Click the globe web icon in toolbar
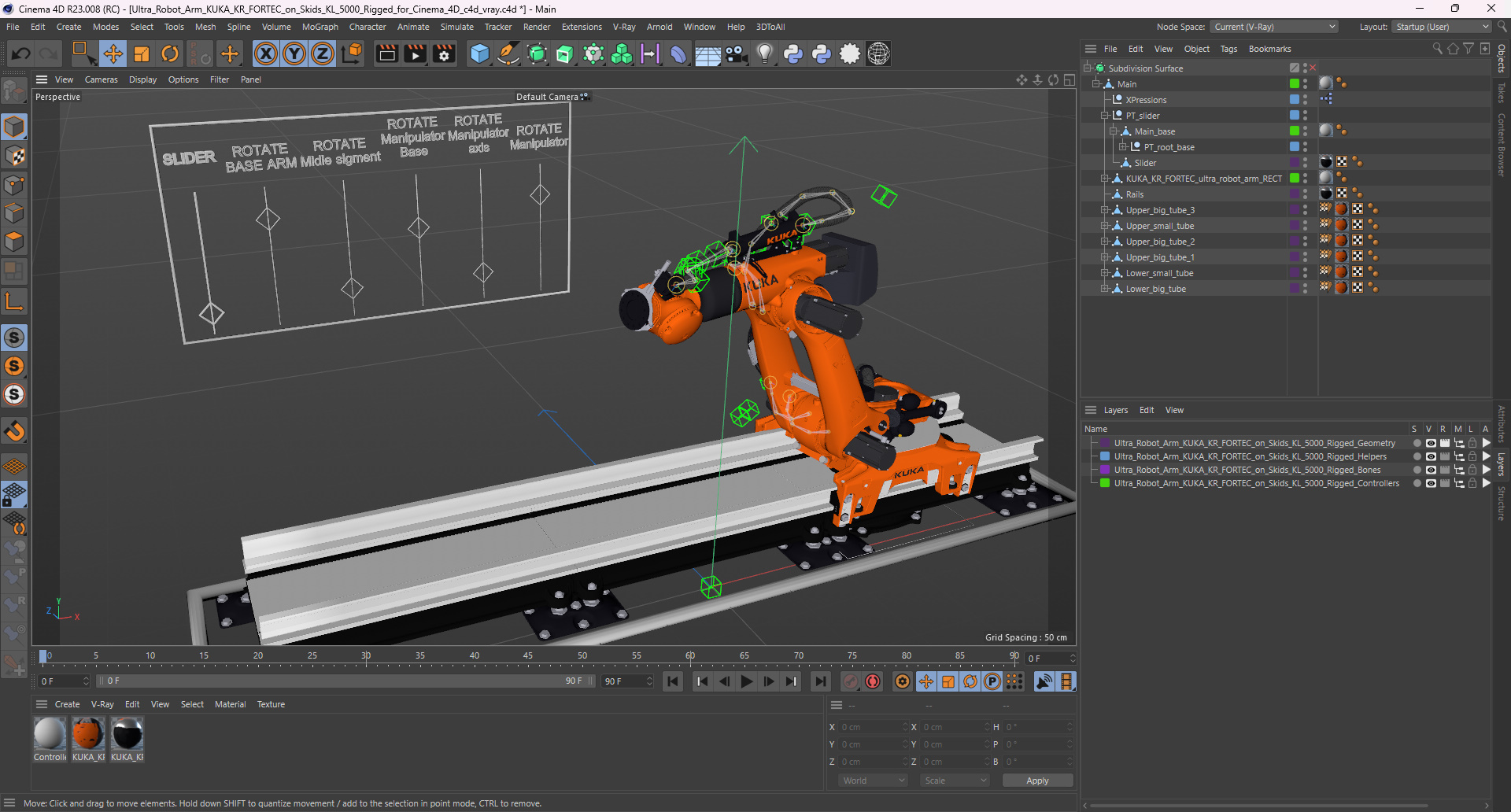1511x812 pixels. pos(878,54)
